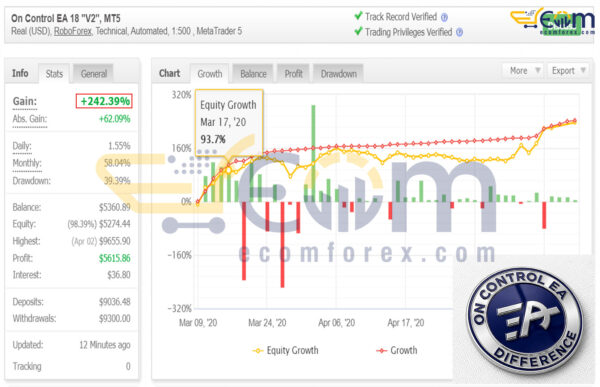Click the Drawdown label in Info panel
This screenshot has width=600, height=387.
click(31, 181)
